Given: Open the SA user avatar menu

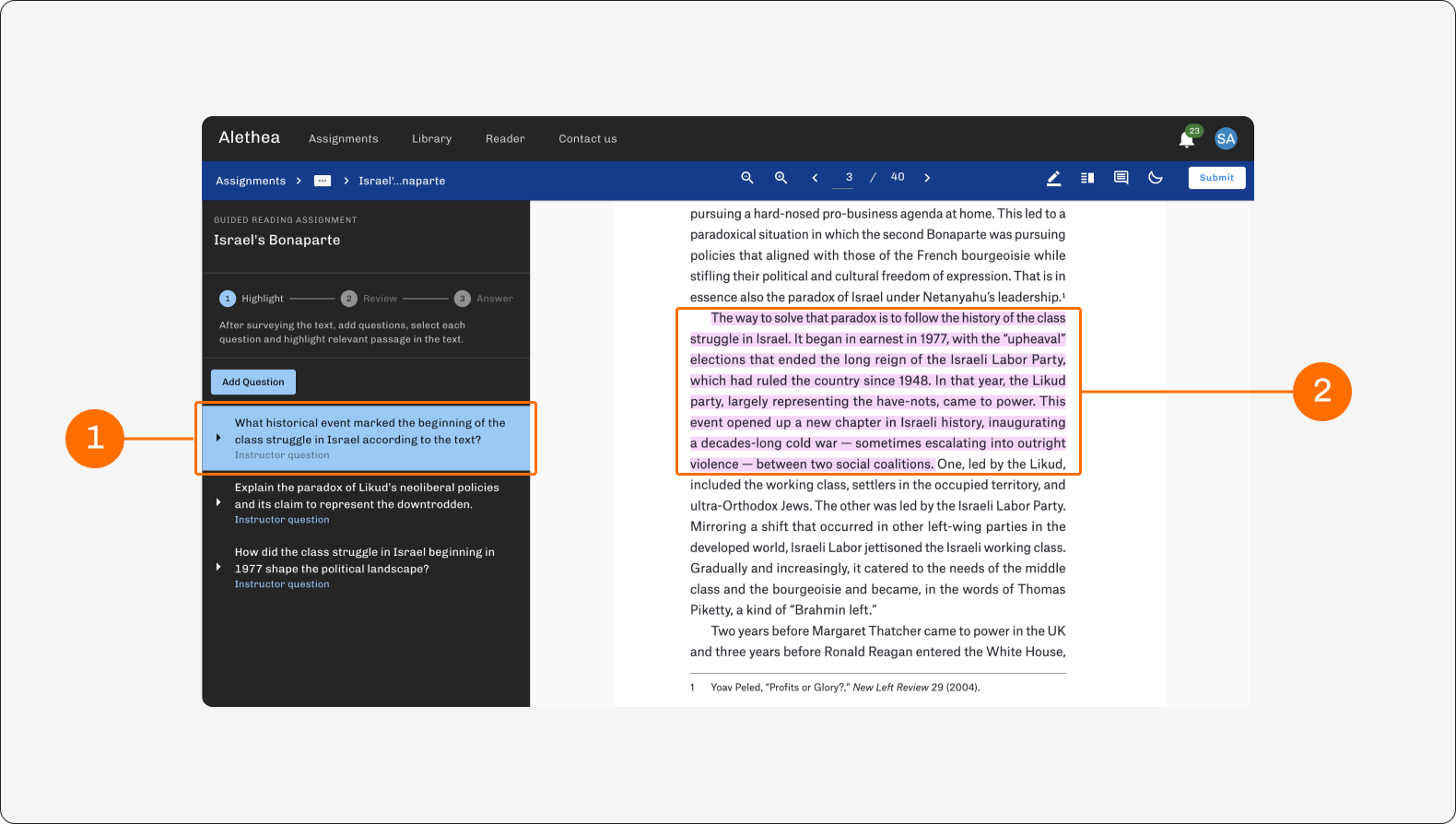Looking at the screenshot, I should (1226, 139).
